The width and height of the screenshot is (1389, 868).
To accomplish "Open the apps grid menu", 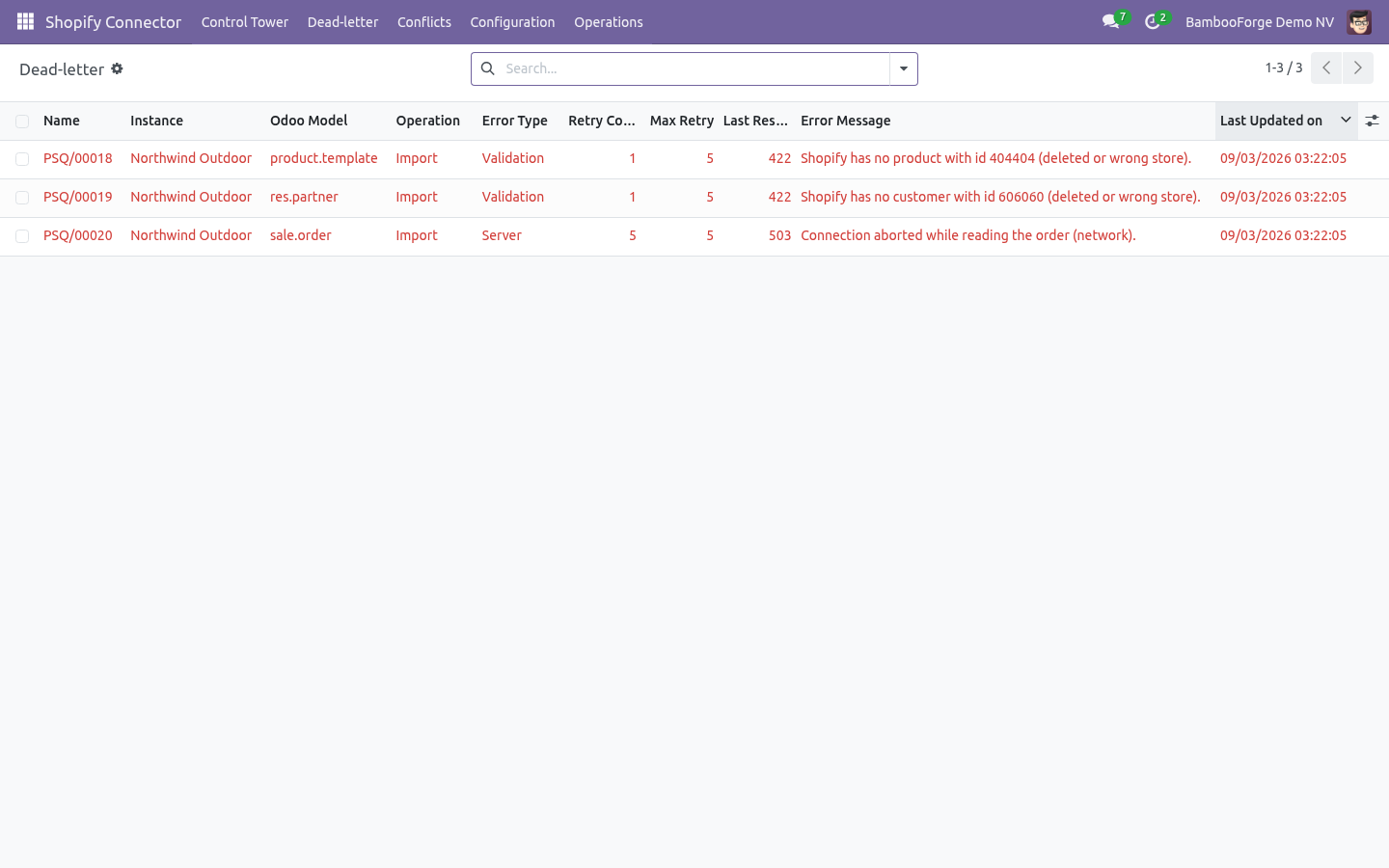I will [25, 21].
